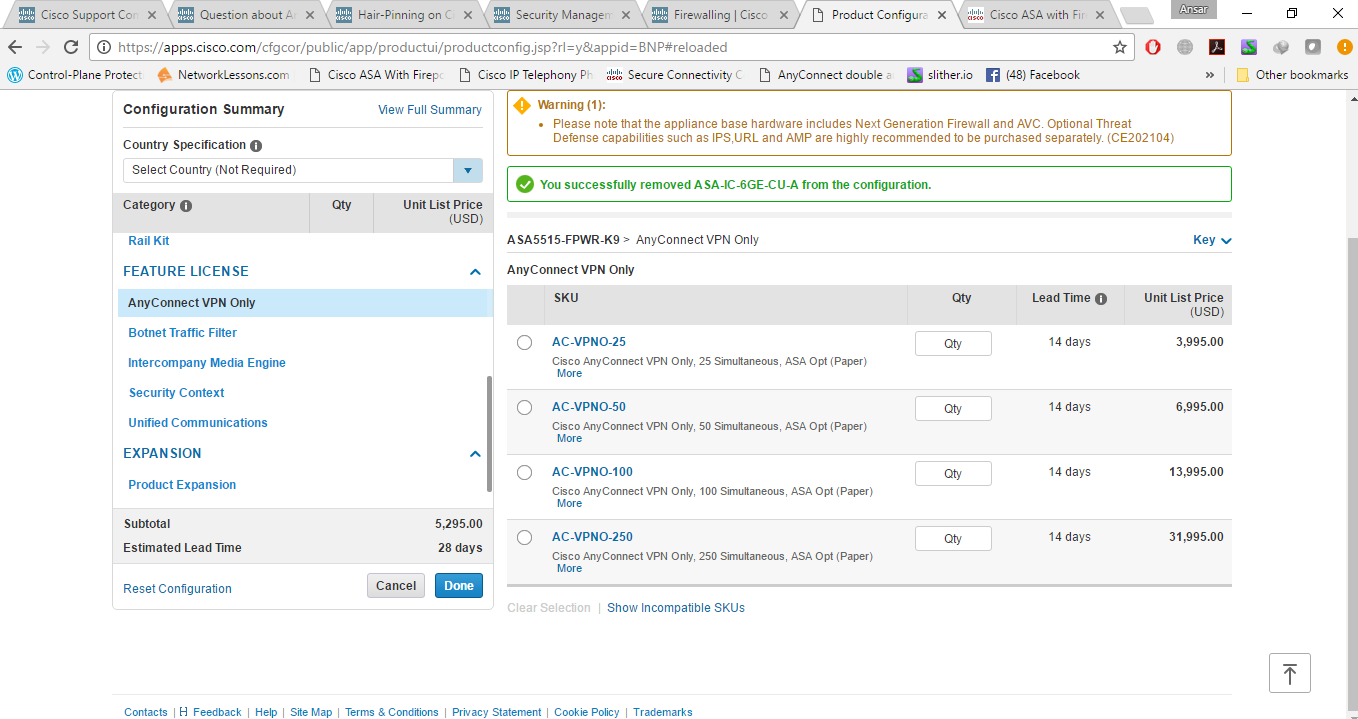
Task: Open the Unified Communications category
Action: (198, 423)
